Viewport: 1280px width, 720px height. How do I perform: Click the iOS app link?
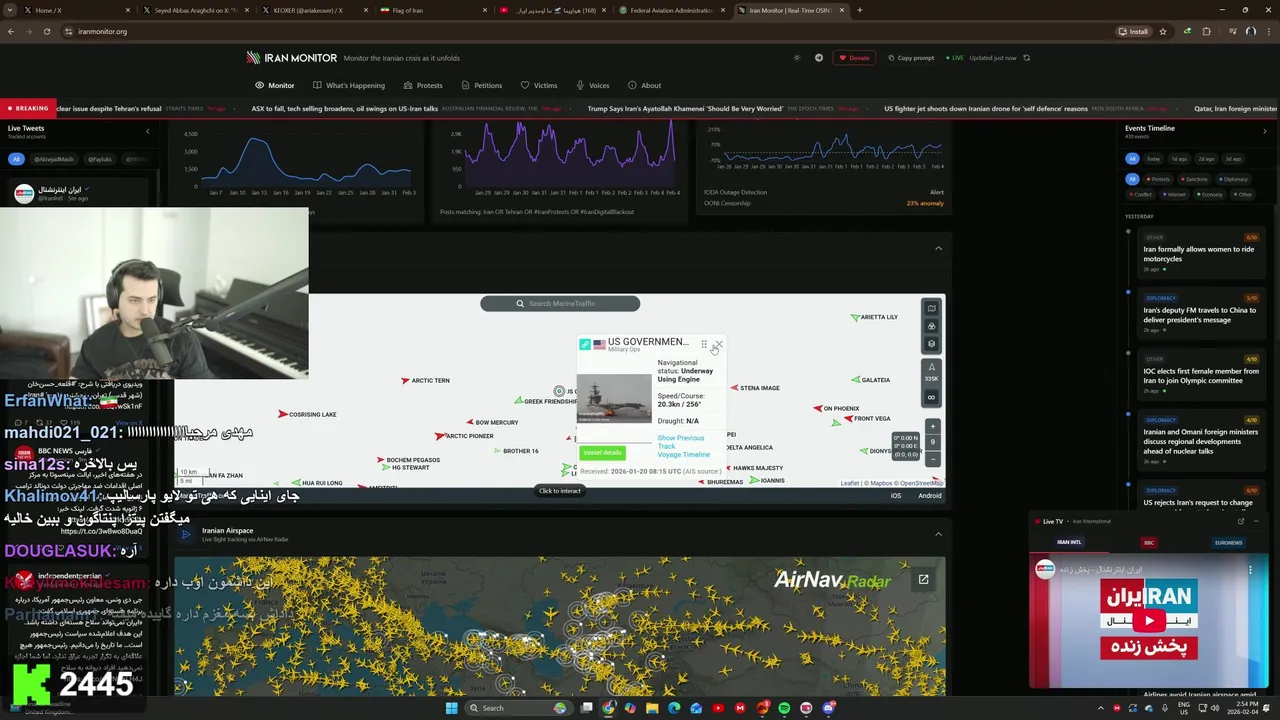coord(896,496)
